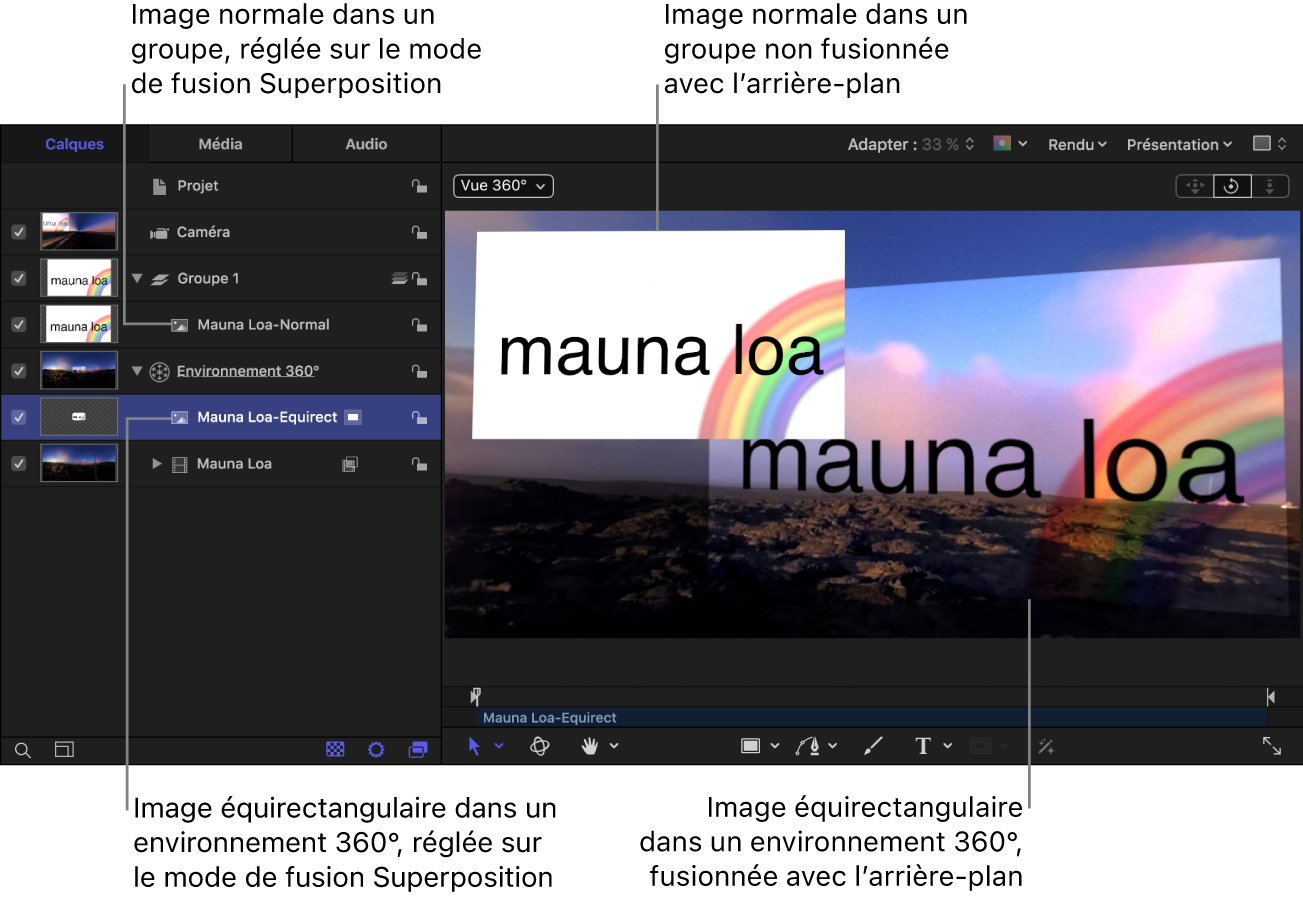Open the Vue 360° view dropdown
Image resolution: width=1303 pixels, height=899 pixels.
[x=503, y=186]
